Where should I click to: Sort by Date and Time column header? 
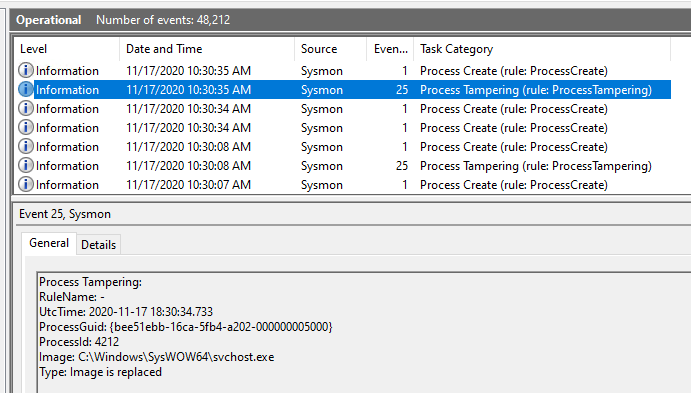(x=207, y=49)
